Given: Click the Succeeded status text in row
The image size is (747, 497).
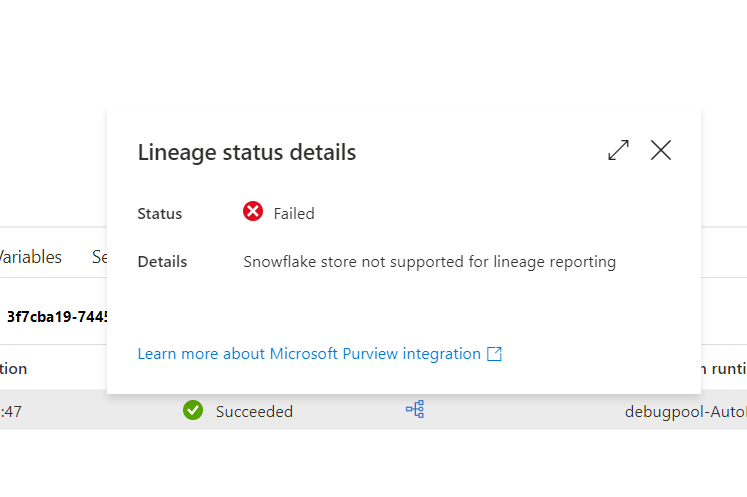Looking at the screenshot, I should click(254, 411).
